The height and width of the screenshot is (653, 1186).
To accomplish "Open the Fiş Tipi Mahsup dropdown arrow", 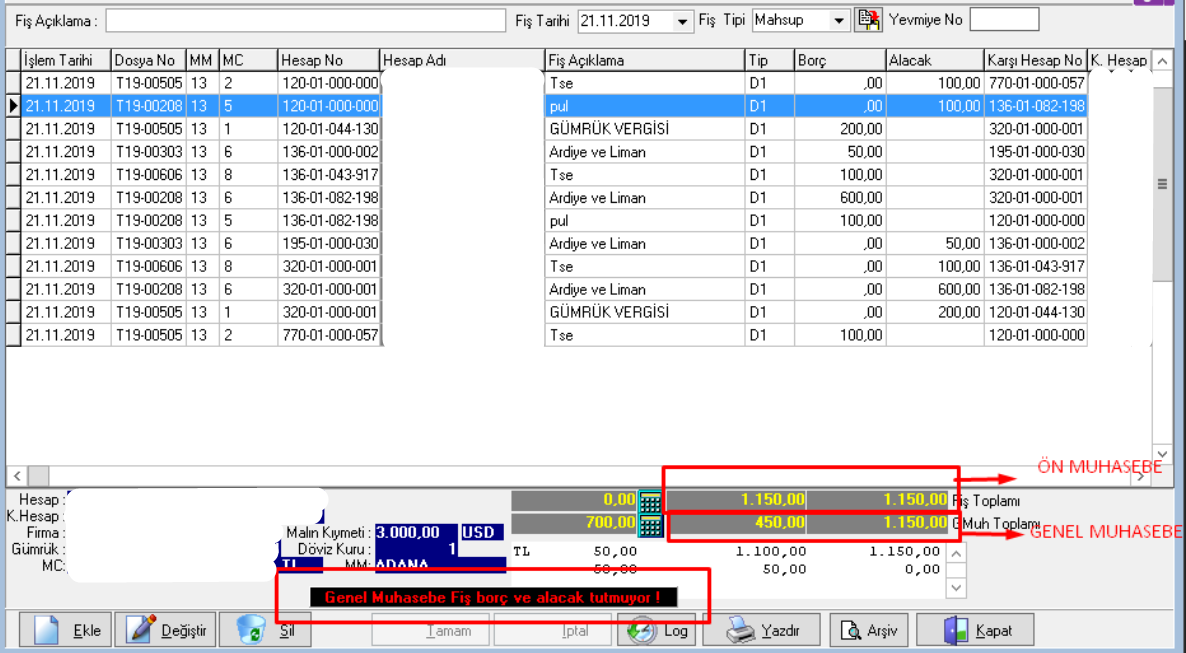I will 839,21.
